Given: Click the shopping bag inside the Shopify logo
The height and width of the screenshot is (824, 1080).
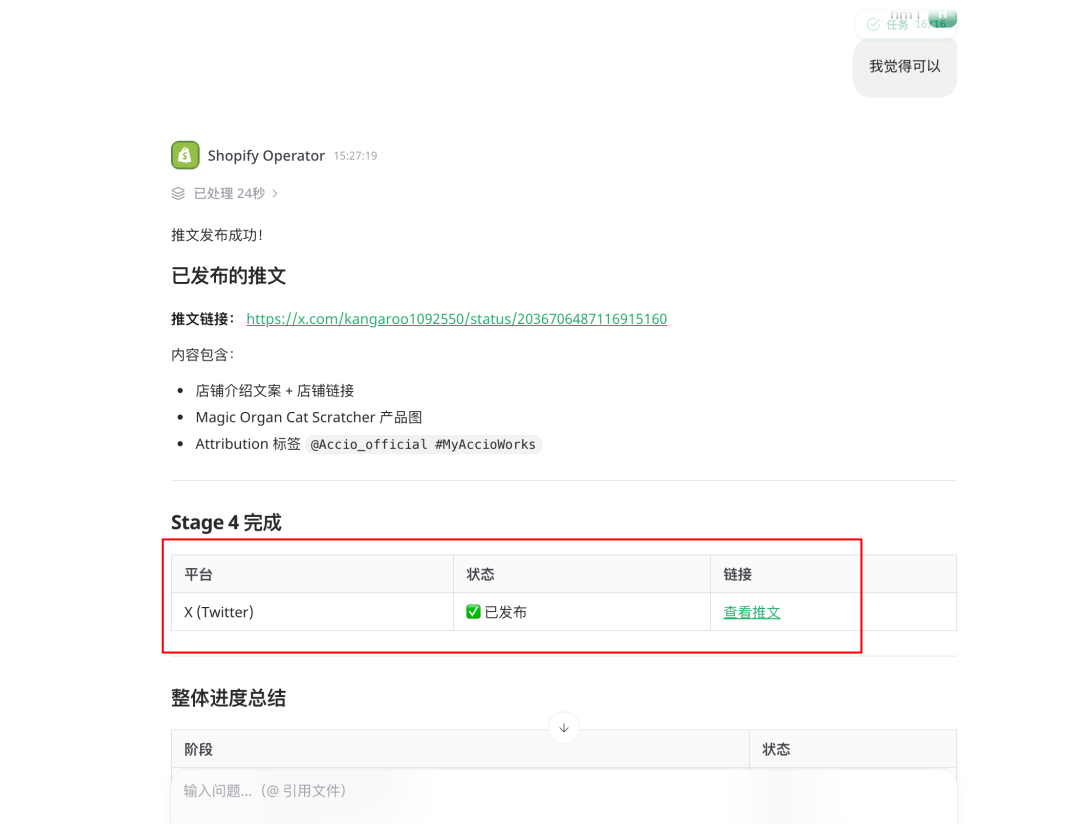Looking at the screenshot, I should pyautogui.click(x=185, y=155).
